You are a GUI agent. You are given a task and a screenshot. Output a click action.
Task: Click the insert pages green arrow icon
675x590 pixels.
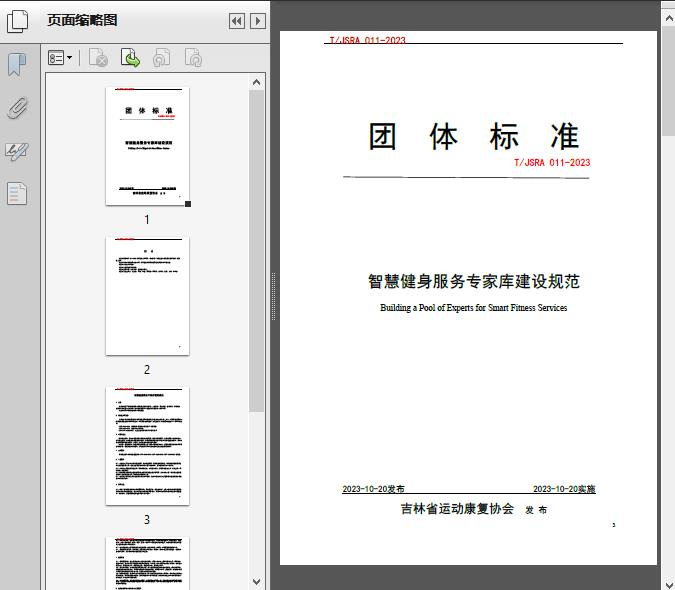(x=130, y=58)
